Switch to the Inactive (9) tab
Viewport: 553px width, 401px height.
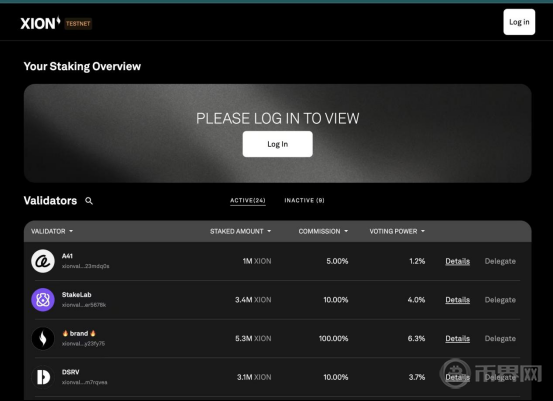(304, 200)
